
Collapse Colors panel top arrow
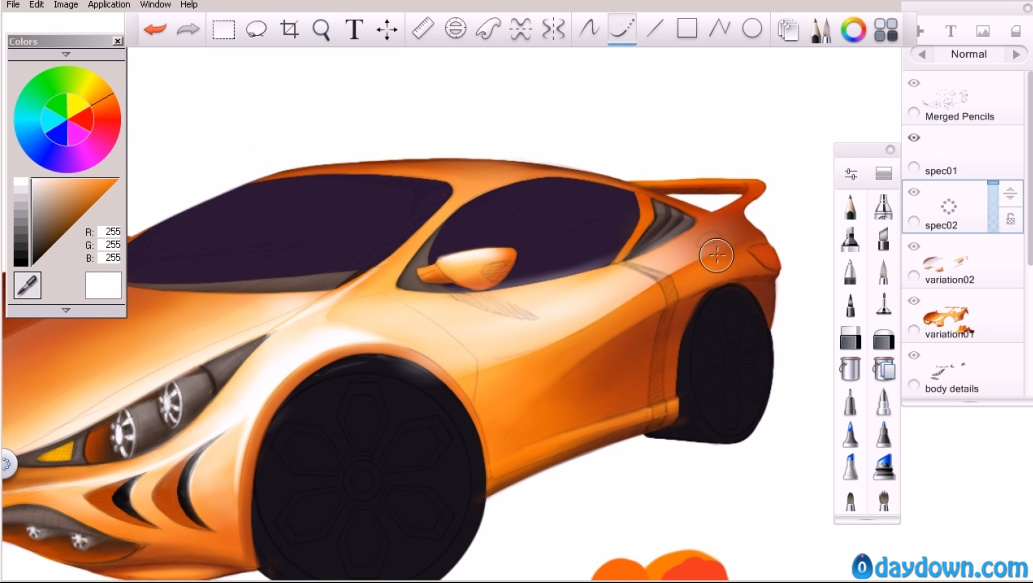click(x=66, y=54)
